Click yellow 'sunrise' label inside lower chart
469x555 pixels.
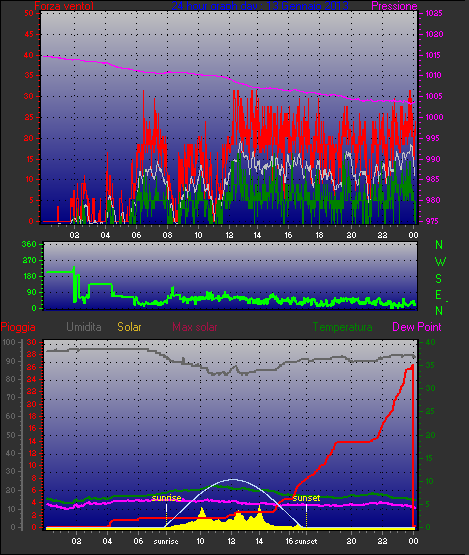(166, 498)
